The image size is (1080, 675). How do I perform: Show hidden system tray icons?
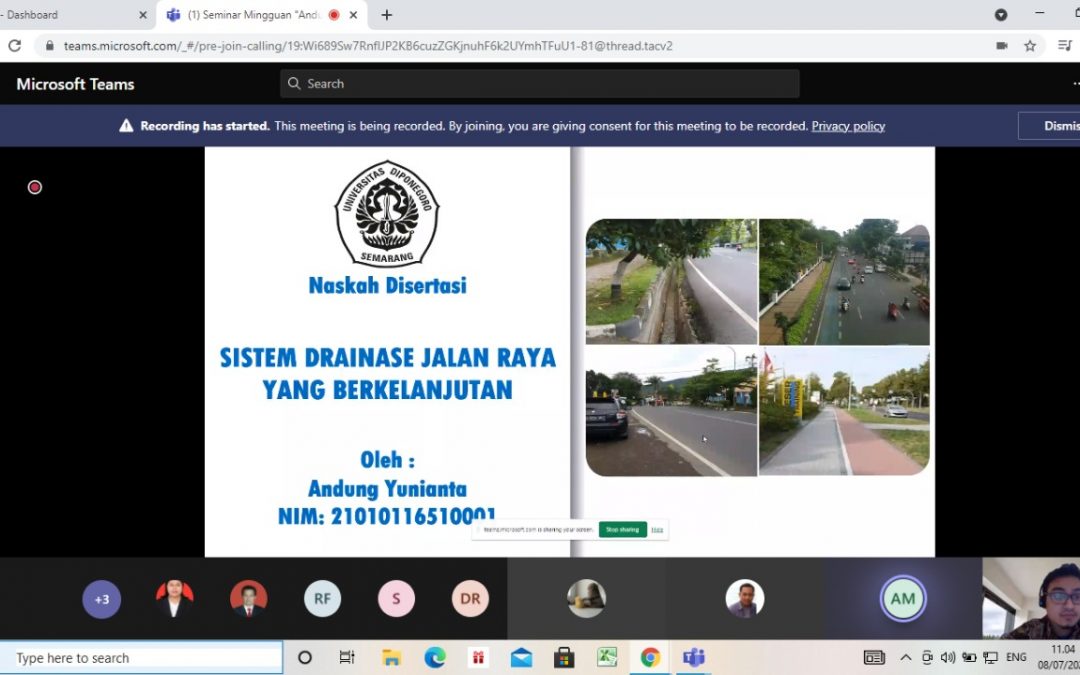[x=906, y=657]
